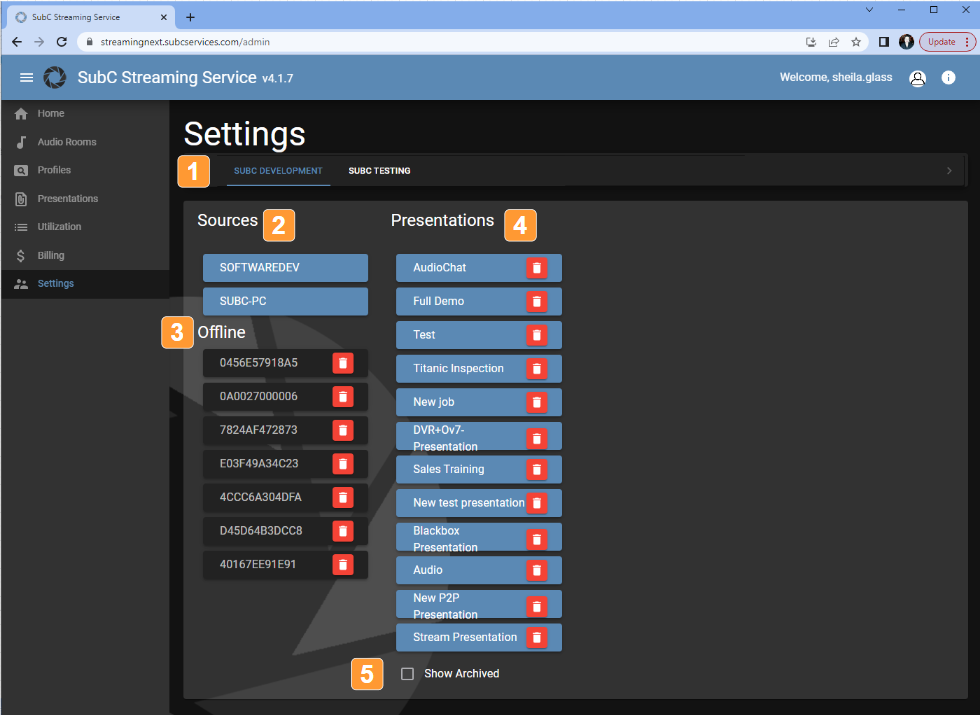This screenshot has width=980, height=715.
Task: Click the E03F49A34C23 offline source text
Action: click(259, 464)
